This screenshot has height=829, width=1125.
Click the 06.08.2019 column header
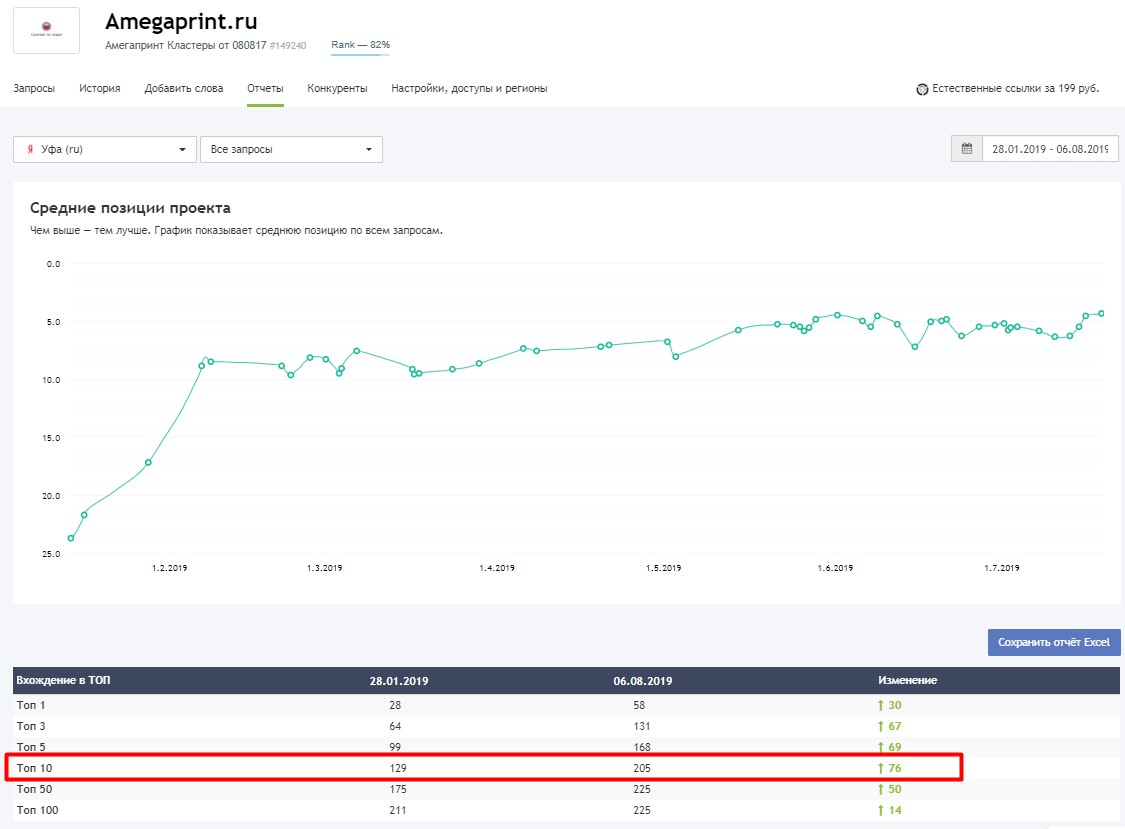[x=643, y=680]
